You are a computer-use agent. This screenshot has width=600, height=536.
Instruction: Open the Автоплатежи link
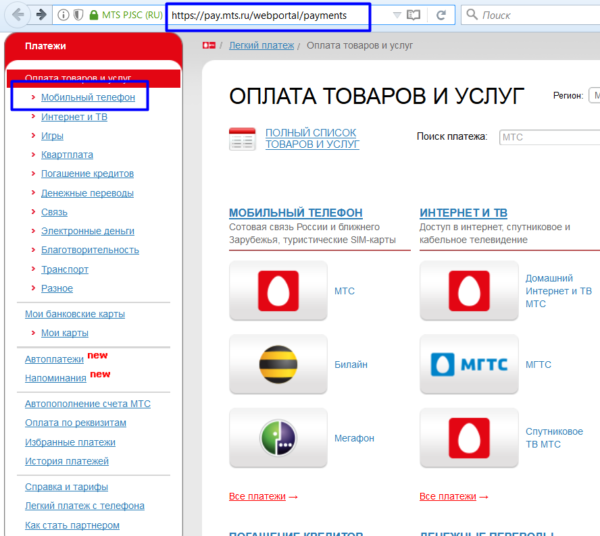(54, 360)
